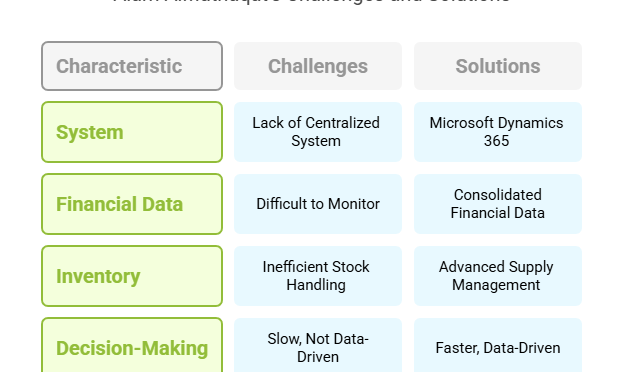Click the Difficult to Monitor cell
Viewport: 624px width, 372px height.
[318, 204]
